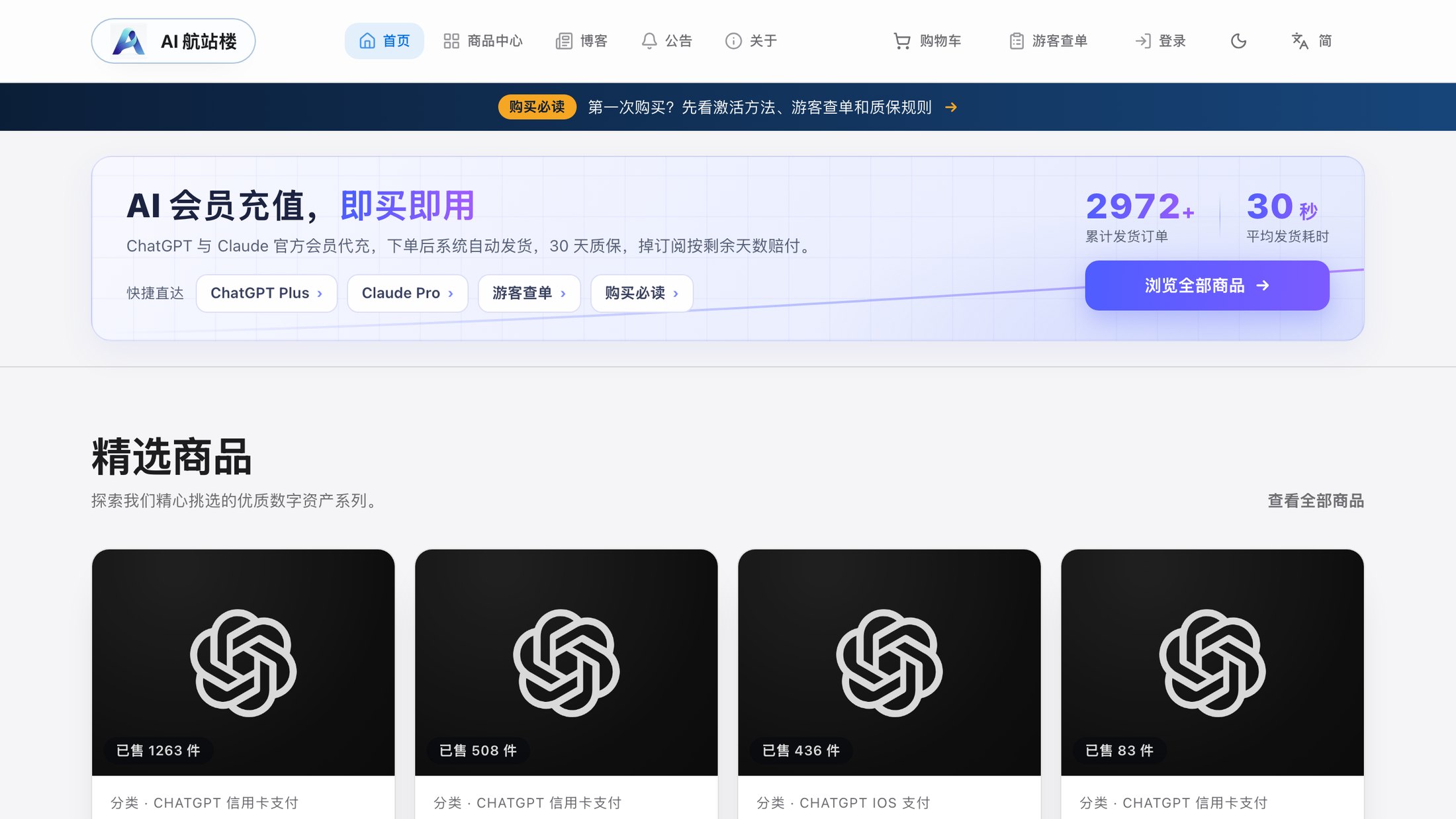Click the chevron on Claude Pro shortcut
This screenshot has width=1456, height=819.
[451, 294]
